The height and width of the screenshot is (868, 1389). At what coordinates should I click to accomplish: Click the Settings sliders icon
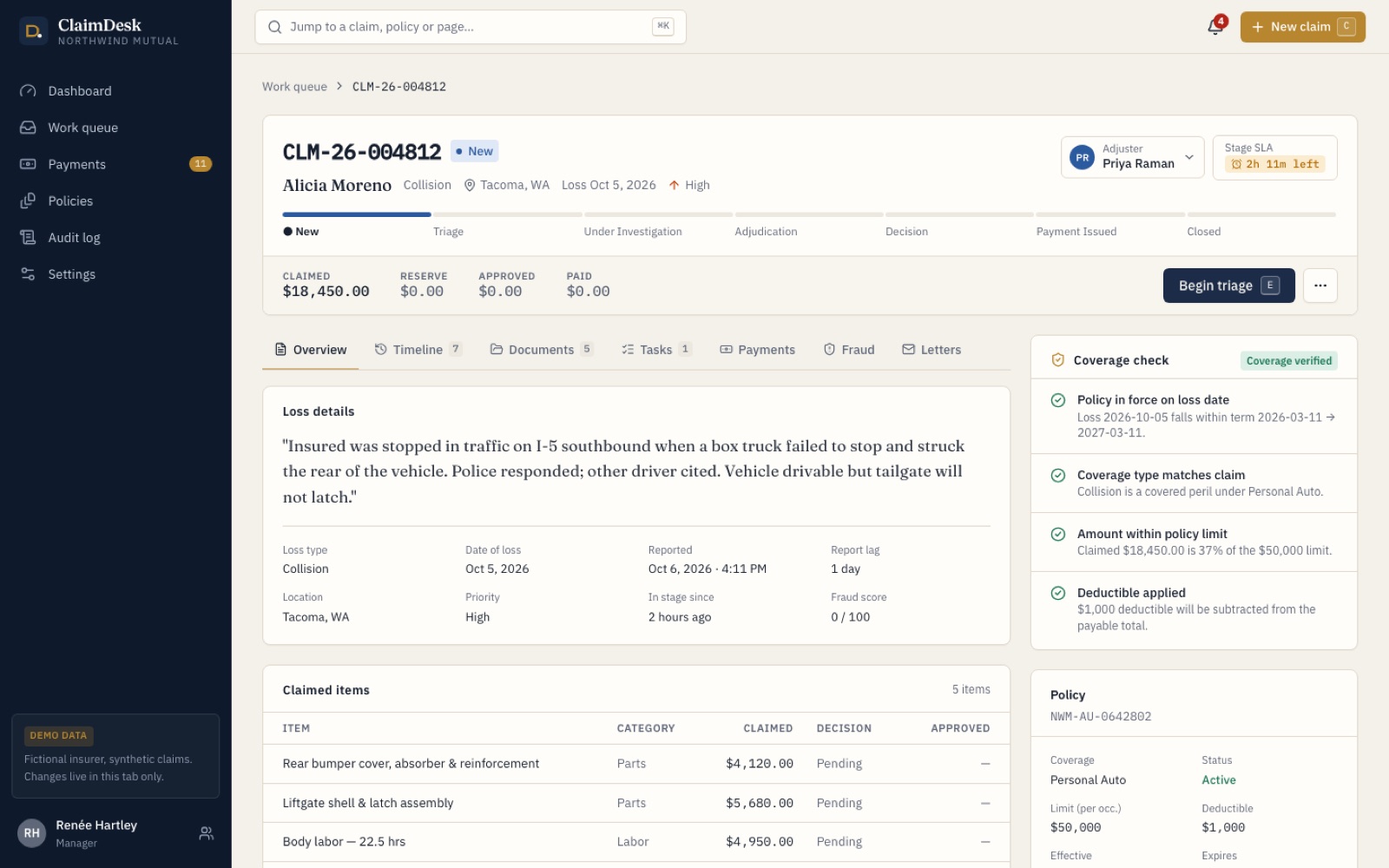[x=28, y=274]
